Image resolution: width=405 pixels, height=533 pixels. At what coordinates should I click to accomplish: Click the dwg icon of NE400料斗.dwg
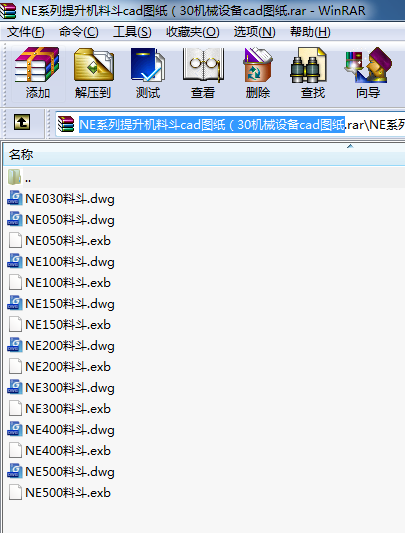pos(15,429)
